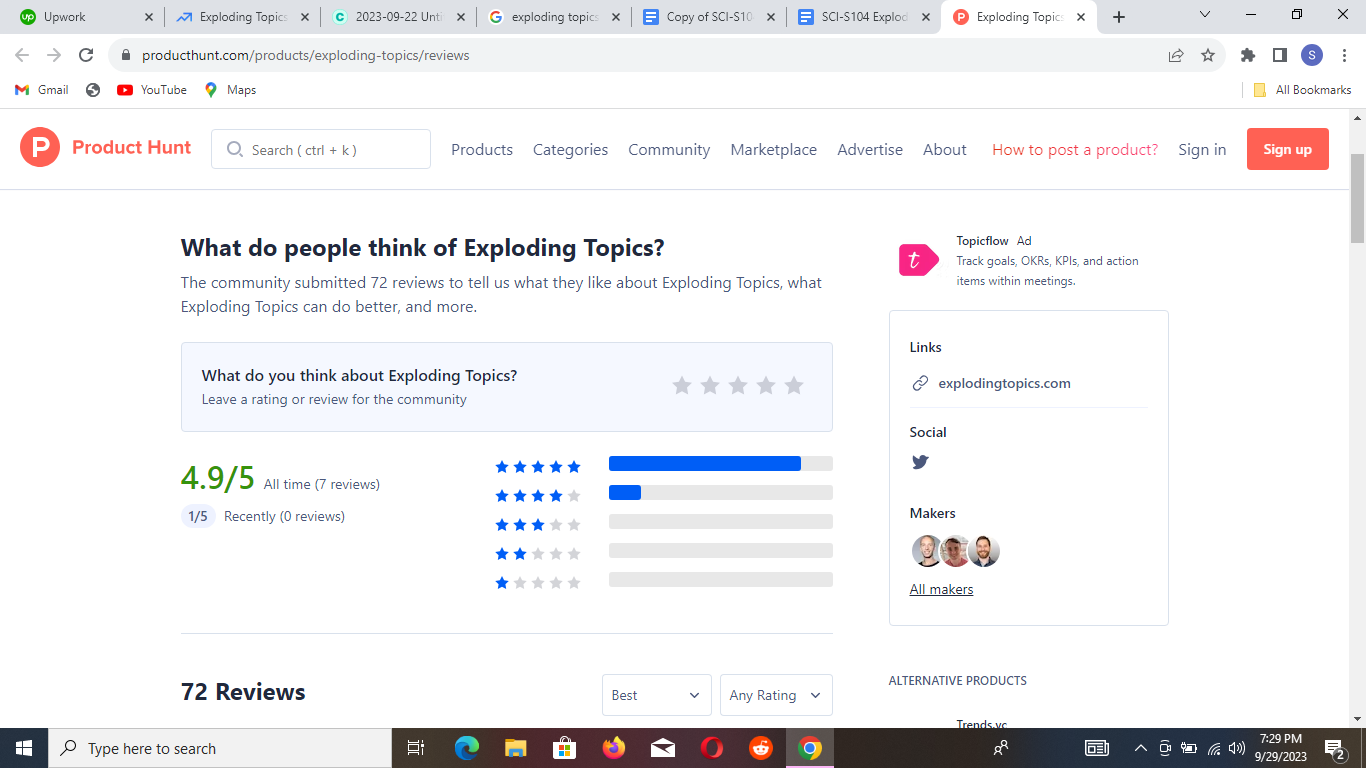Click the Sign up button
This screenshot has height=768, width=1366.
1287,148
